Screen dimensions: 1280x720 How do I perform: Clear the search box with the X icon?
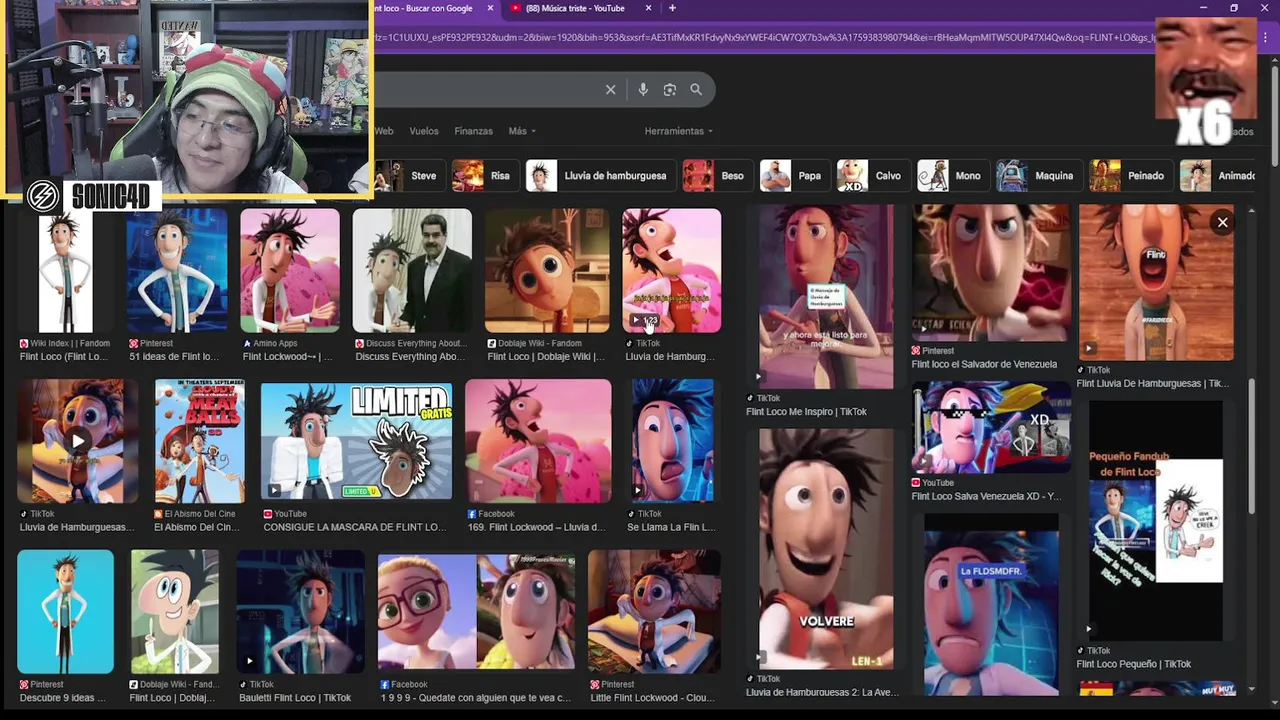click(610, 90)
